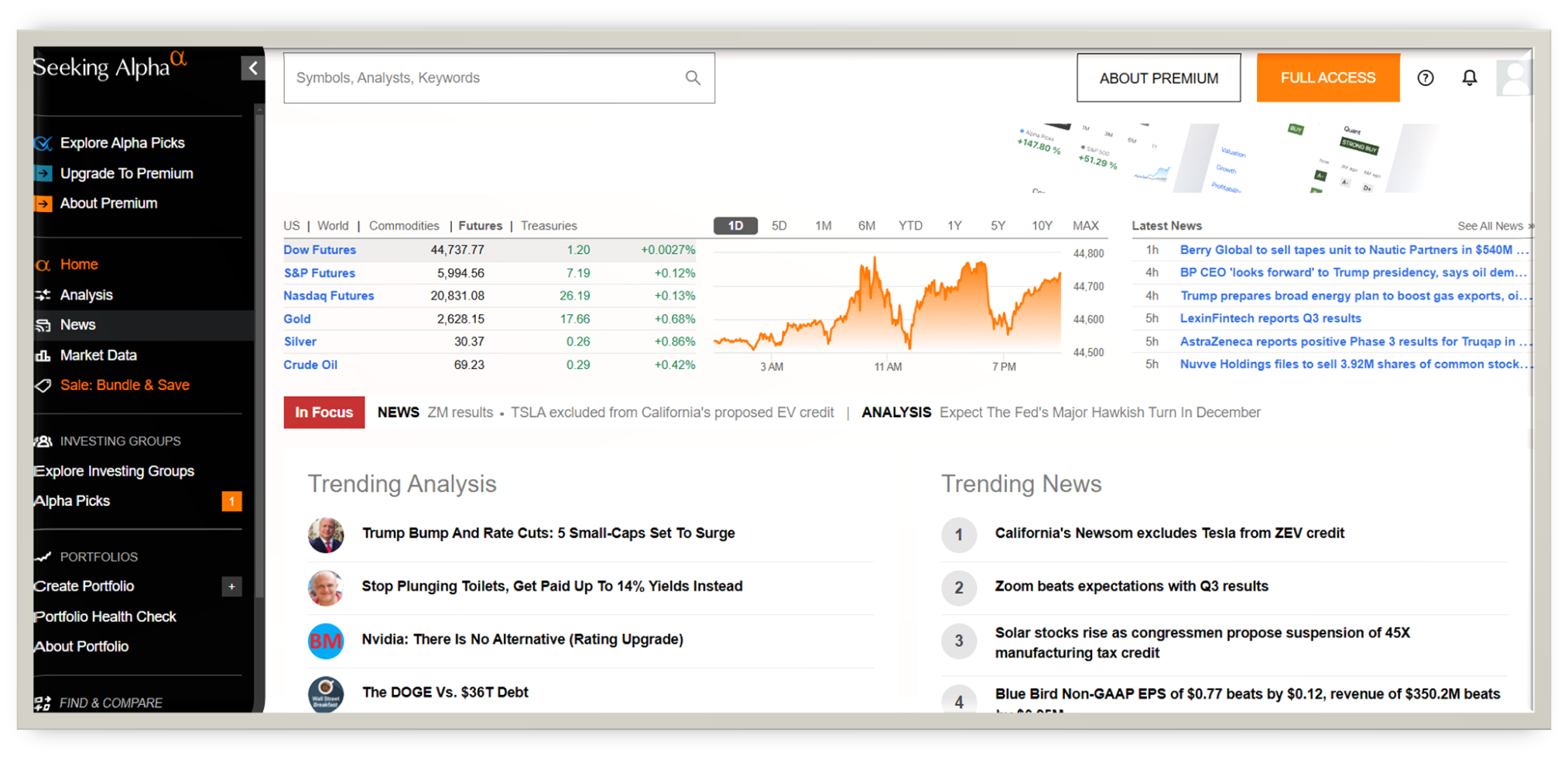Click the Portfolios trend line icon
Image resolution: width=1568 pixels, height=759 pixels.
tap(43, 557)
